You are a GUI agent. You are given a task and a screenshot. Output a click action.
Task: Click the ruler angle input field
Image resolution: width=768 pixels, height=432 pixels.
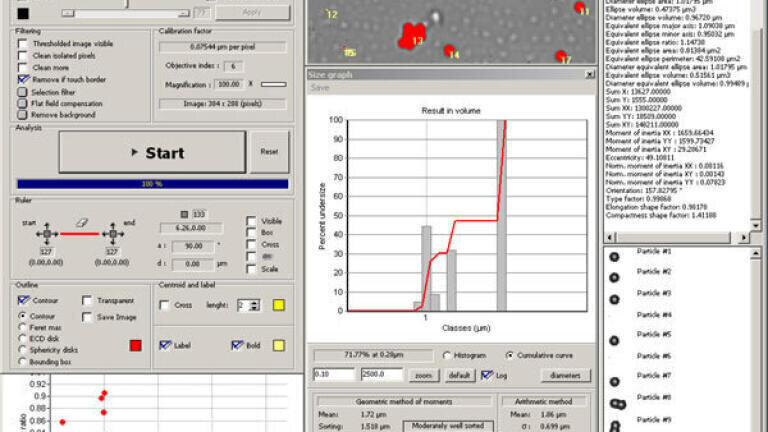[x=193, y=246]
